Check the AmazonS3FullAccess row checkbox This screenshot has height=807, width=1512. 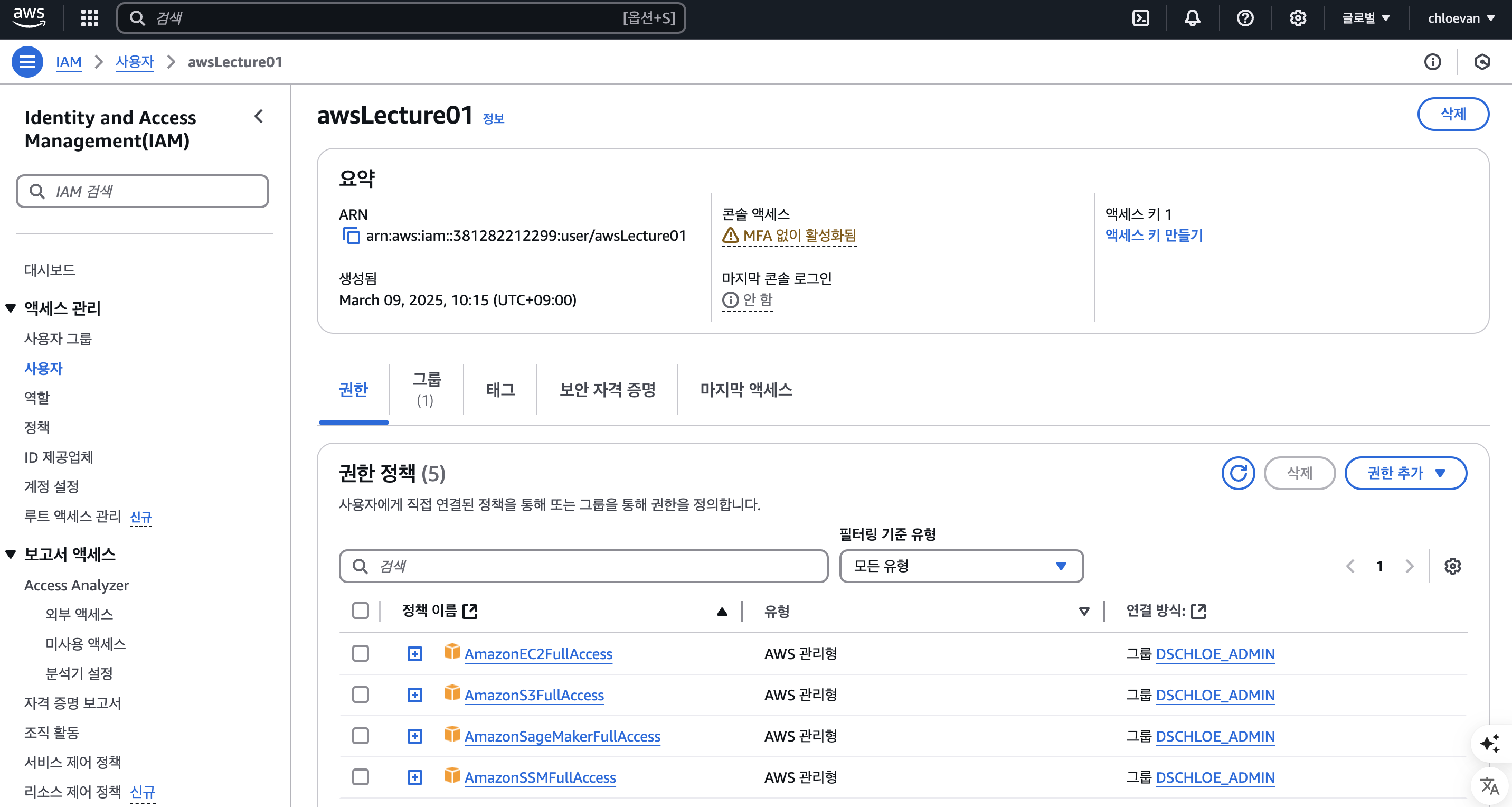(361, 694)
